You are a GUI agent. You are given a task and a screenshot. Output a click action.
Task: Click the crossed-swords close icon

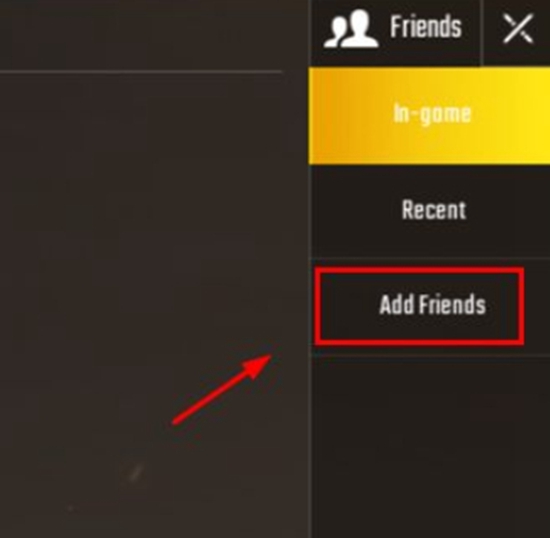[518, 28]
